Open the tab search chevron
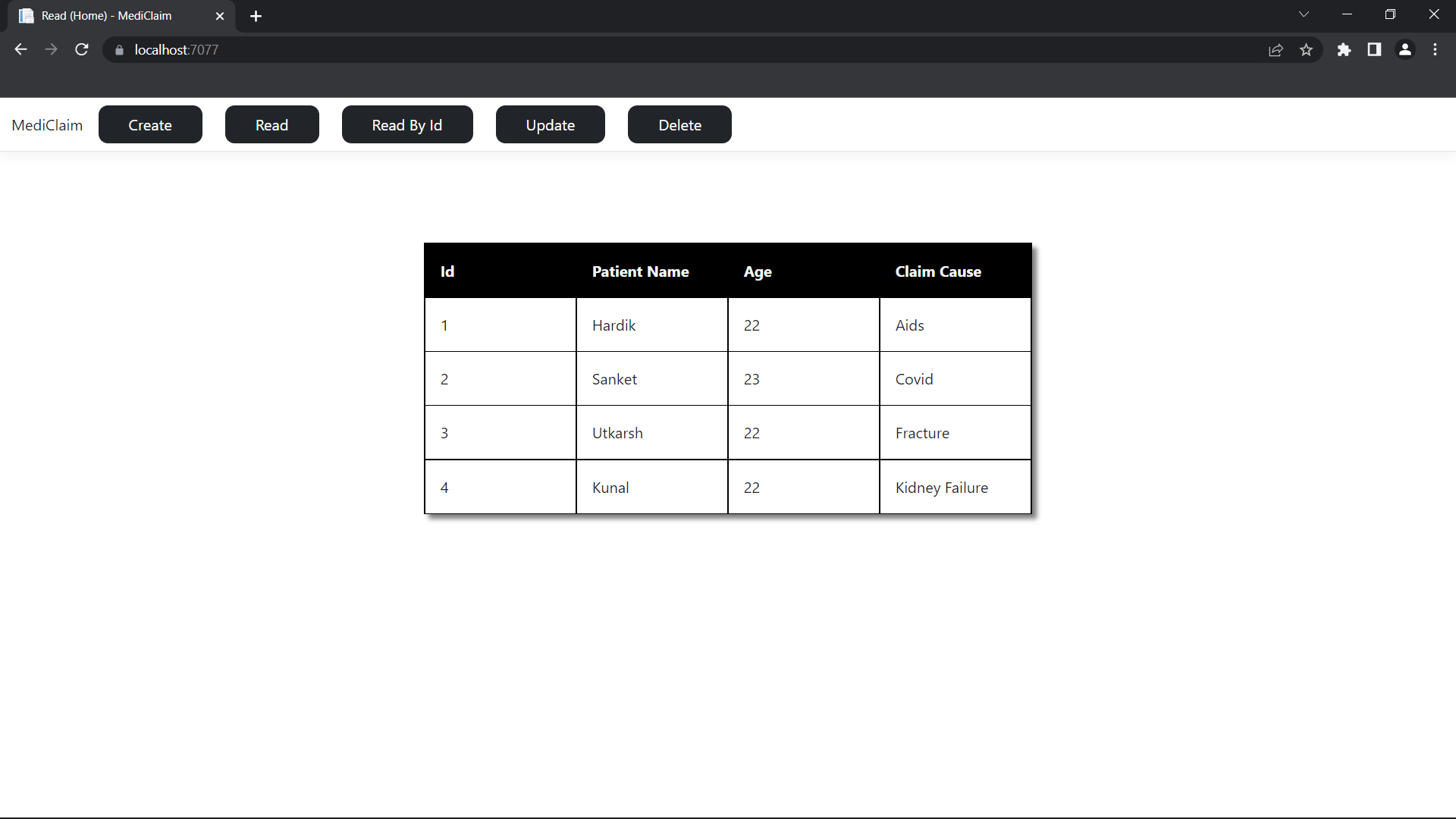The height and width of the screenshot is (819, 1456). tap(1304, 14)
